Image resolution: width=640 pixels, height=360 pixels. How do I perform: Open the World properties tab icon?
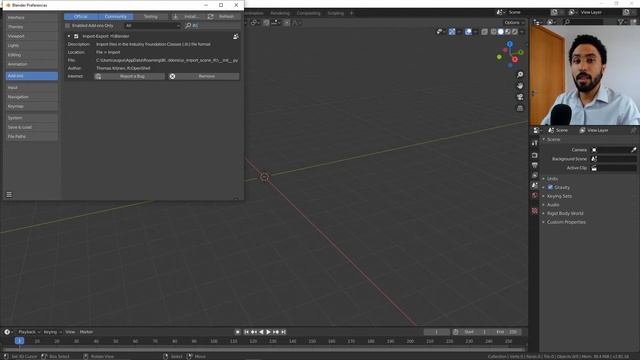point(535,196)
